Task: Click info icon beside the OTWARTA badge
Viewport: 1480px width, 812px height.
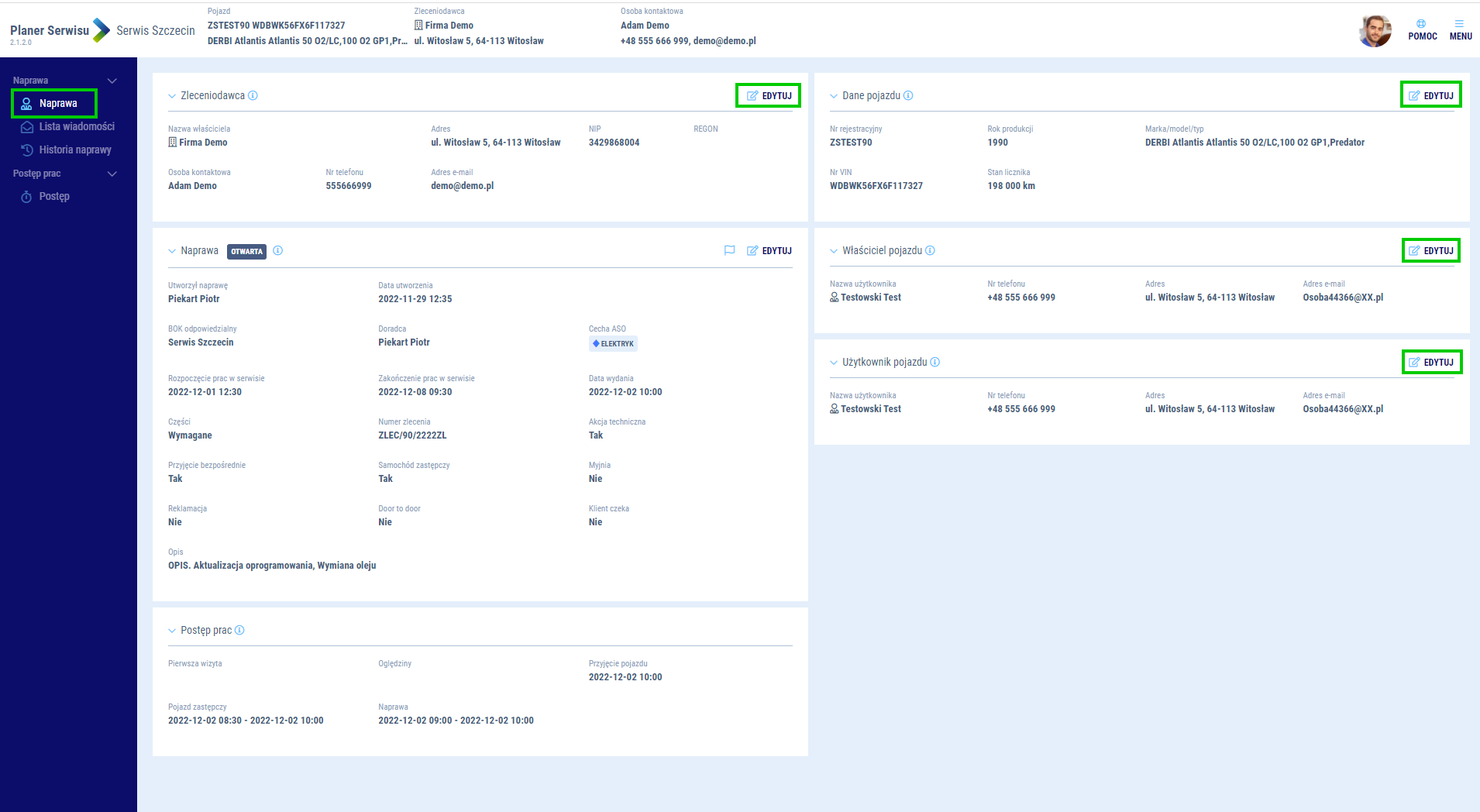Action: tap(278, 251)
